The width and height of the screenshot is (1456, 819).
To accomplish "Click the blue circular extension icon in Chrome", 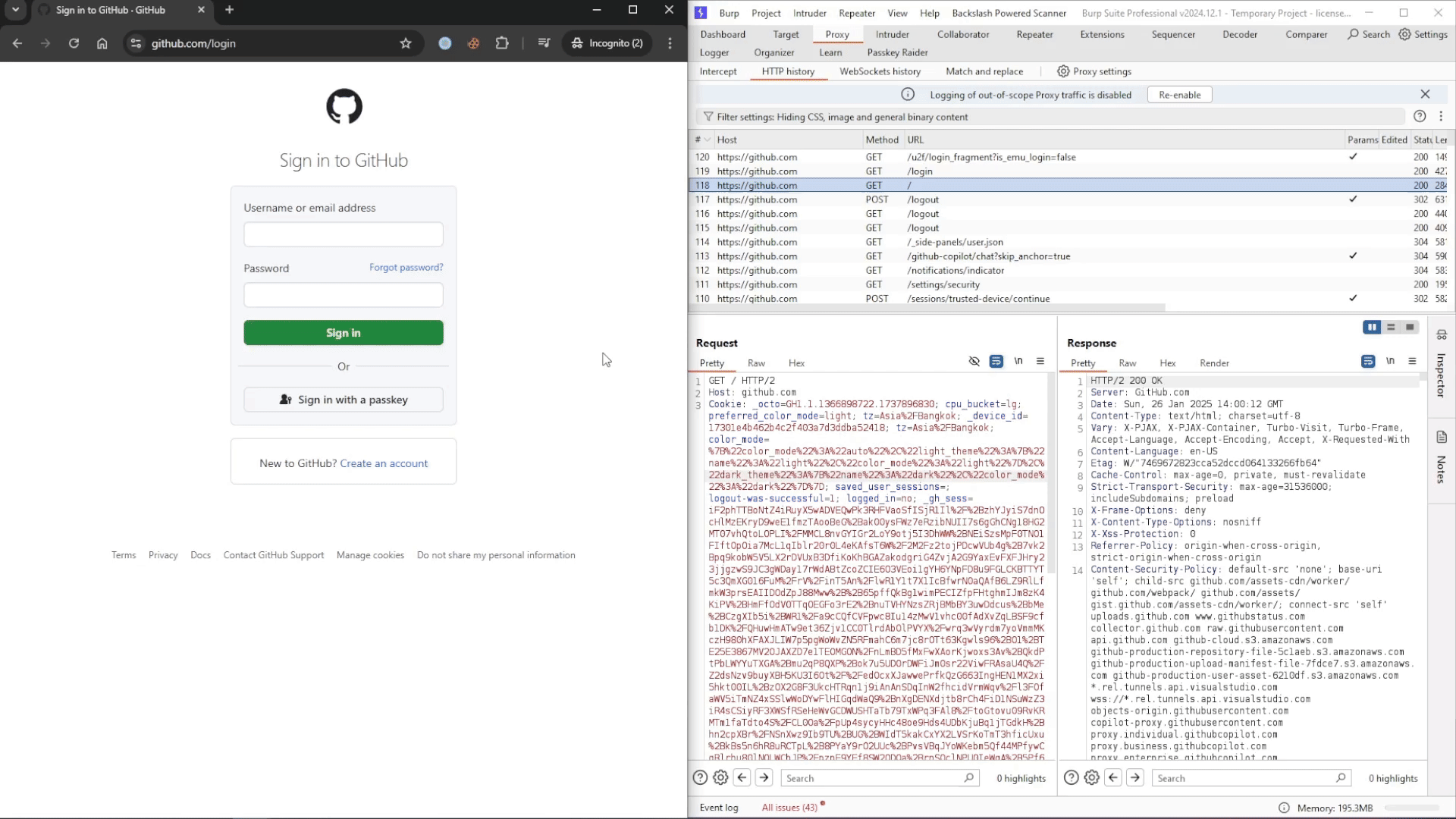I will (445, 43).
